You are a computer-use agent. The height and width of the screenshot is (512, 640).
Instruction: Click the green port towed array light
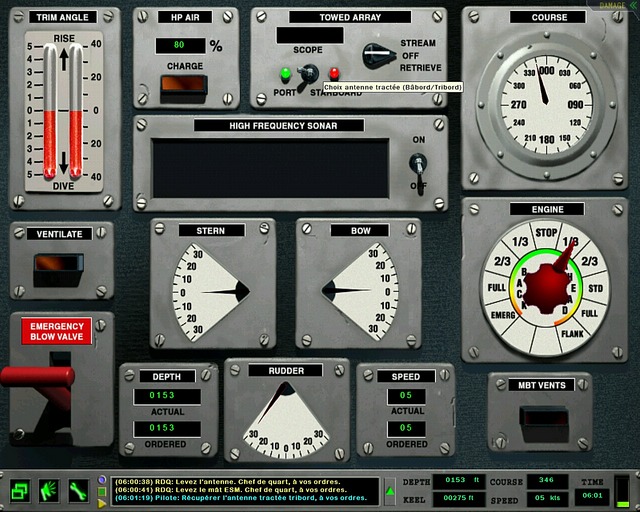click(286, 74)
